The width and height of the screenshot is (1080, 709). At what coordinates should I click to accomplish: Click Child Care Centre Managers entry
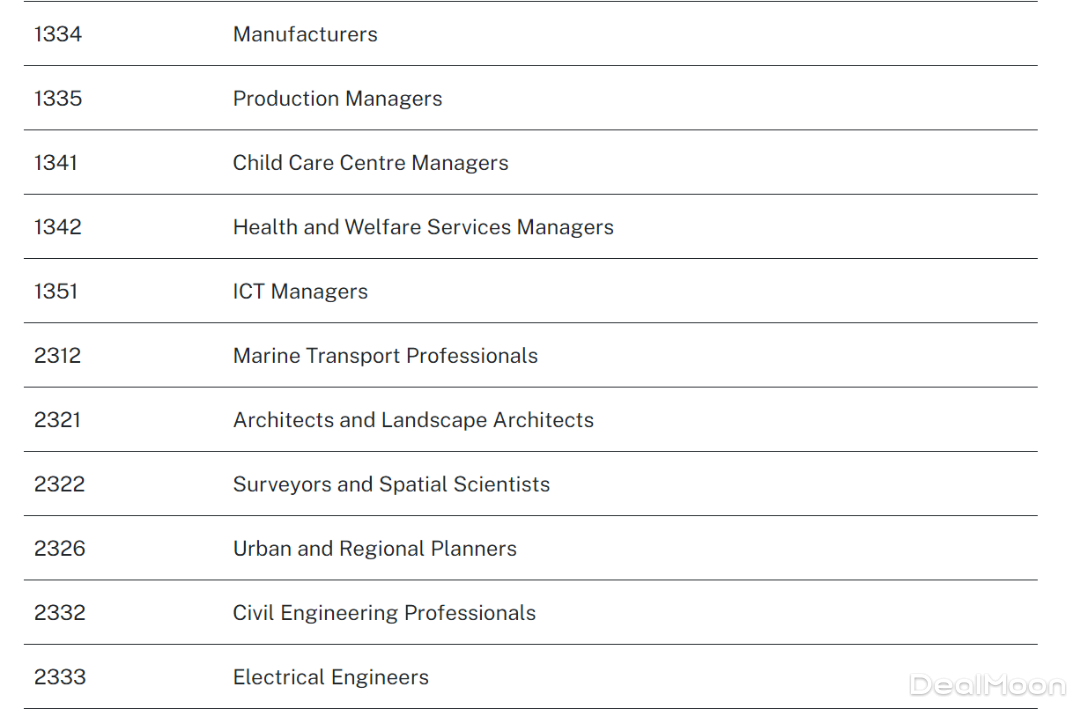pos(370,163)
